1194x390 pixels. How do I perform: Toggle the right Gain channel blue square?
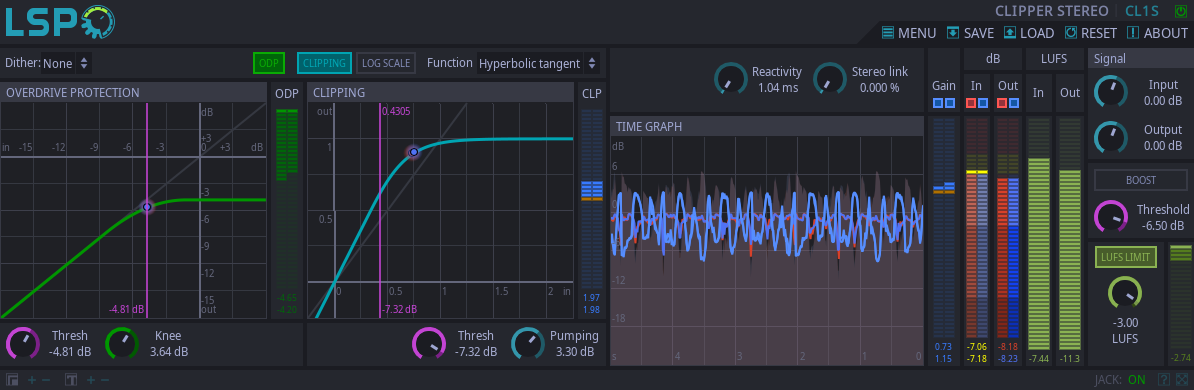click(x=950, y=103)
